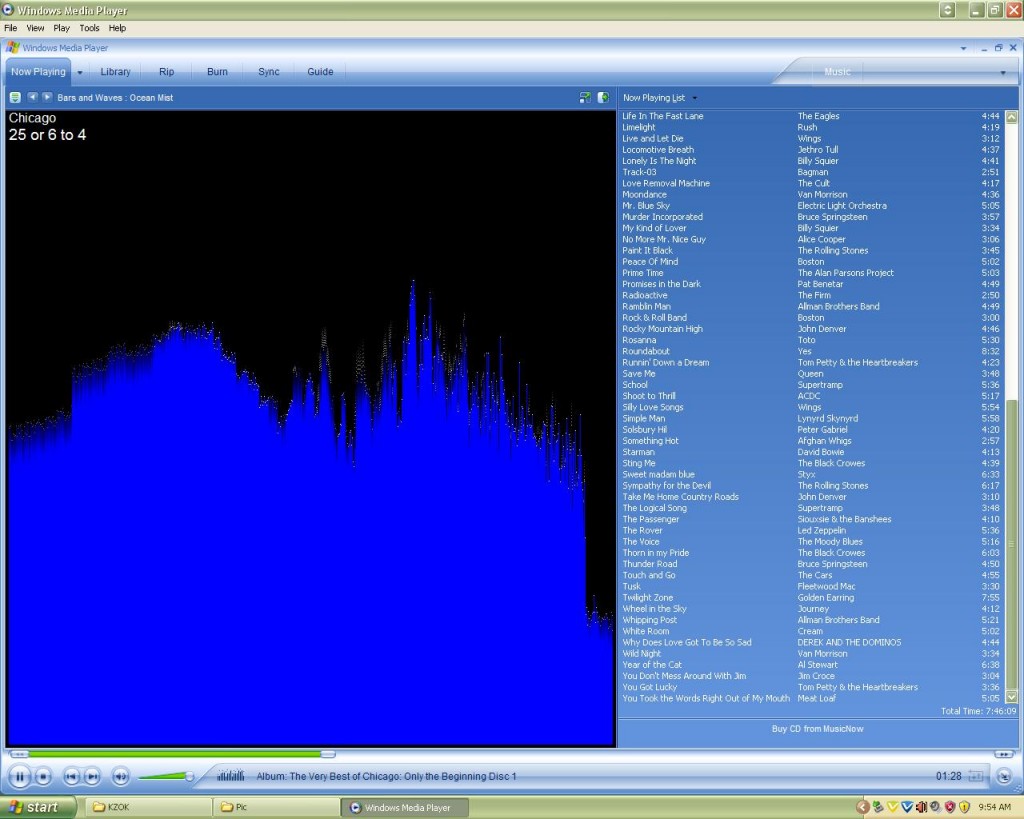This screenshot has width=1024, height=819.
Task: Click the green seek bar progress
Action: [175, 754]
